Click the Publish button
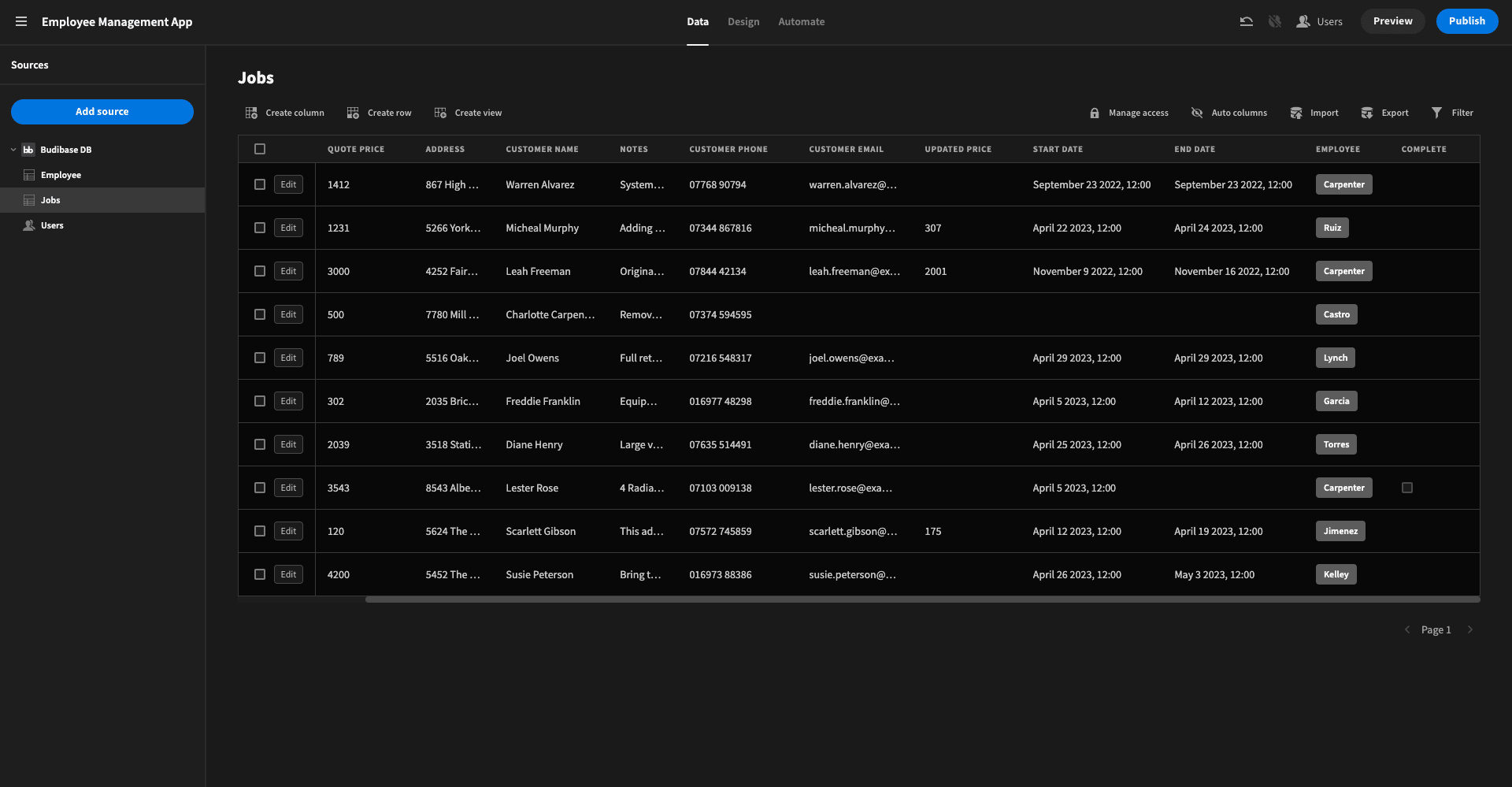This screenshot has width=1512, height=787. [1466, 21]
